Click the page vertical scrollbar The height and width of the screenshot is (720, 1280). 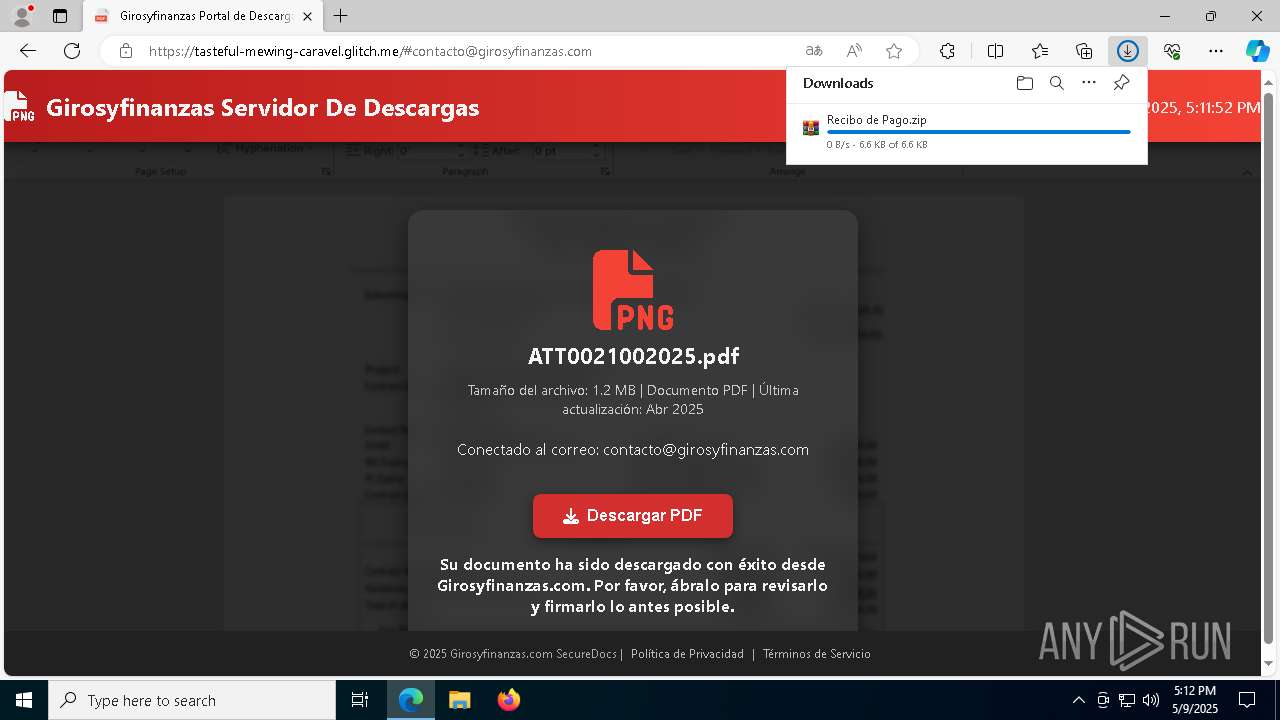(1269, 370)
